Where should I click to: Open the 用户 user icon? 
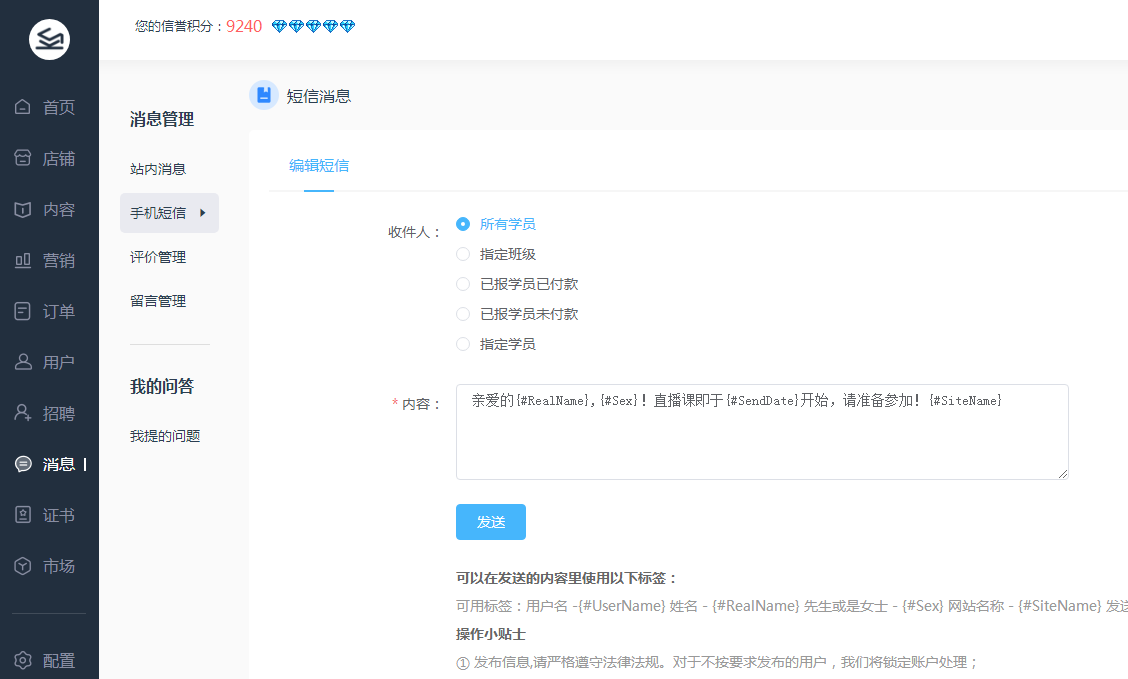coord(23,362)
